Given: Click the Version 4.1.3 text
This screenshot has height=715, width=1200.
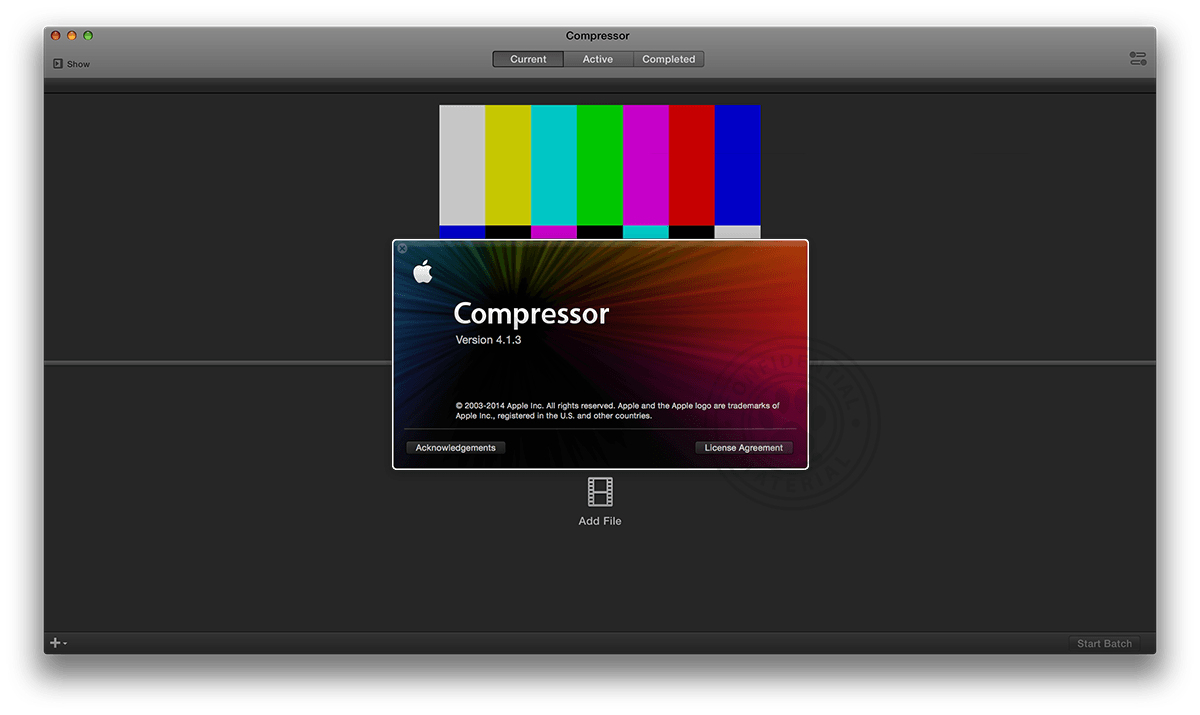Looking at the screenshot, I should pyautogui.click(x=489, y=340).
